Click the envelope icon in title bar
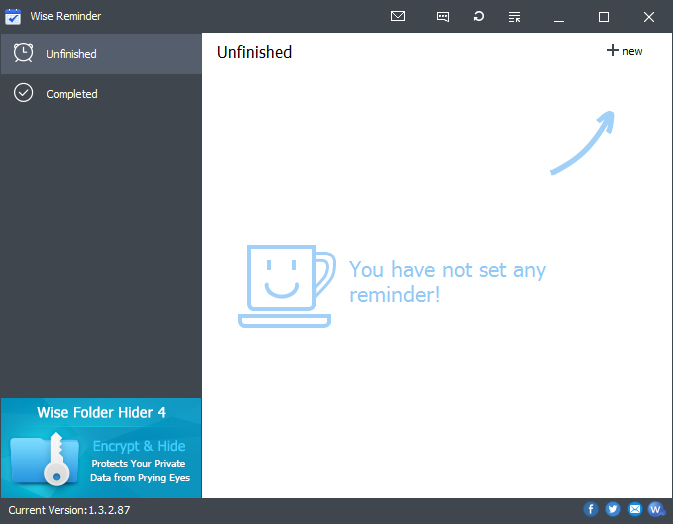Viewport: 673px width, 524px height. click(x=398, y=17)
